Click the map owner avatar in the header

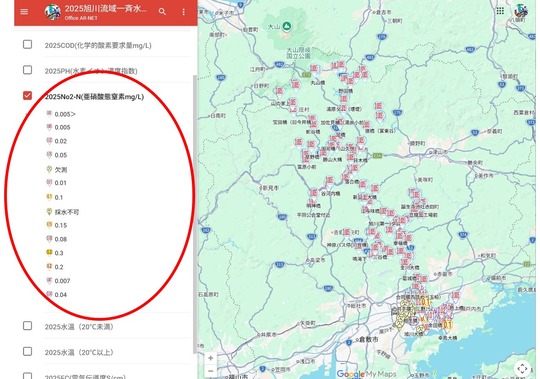coord(53,12)
